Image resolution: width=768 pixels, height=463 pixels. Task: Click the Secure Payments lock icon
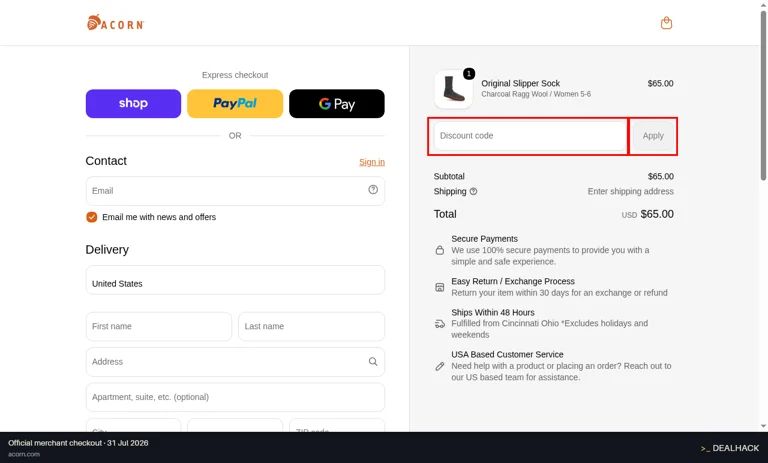[x=440, y=250]
